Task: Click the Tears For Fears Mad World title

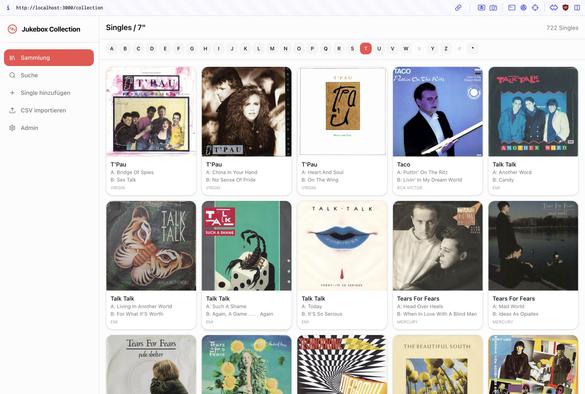Action: pyautogui.click(x=513, y=298)
